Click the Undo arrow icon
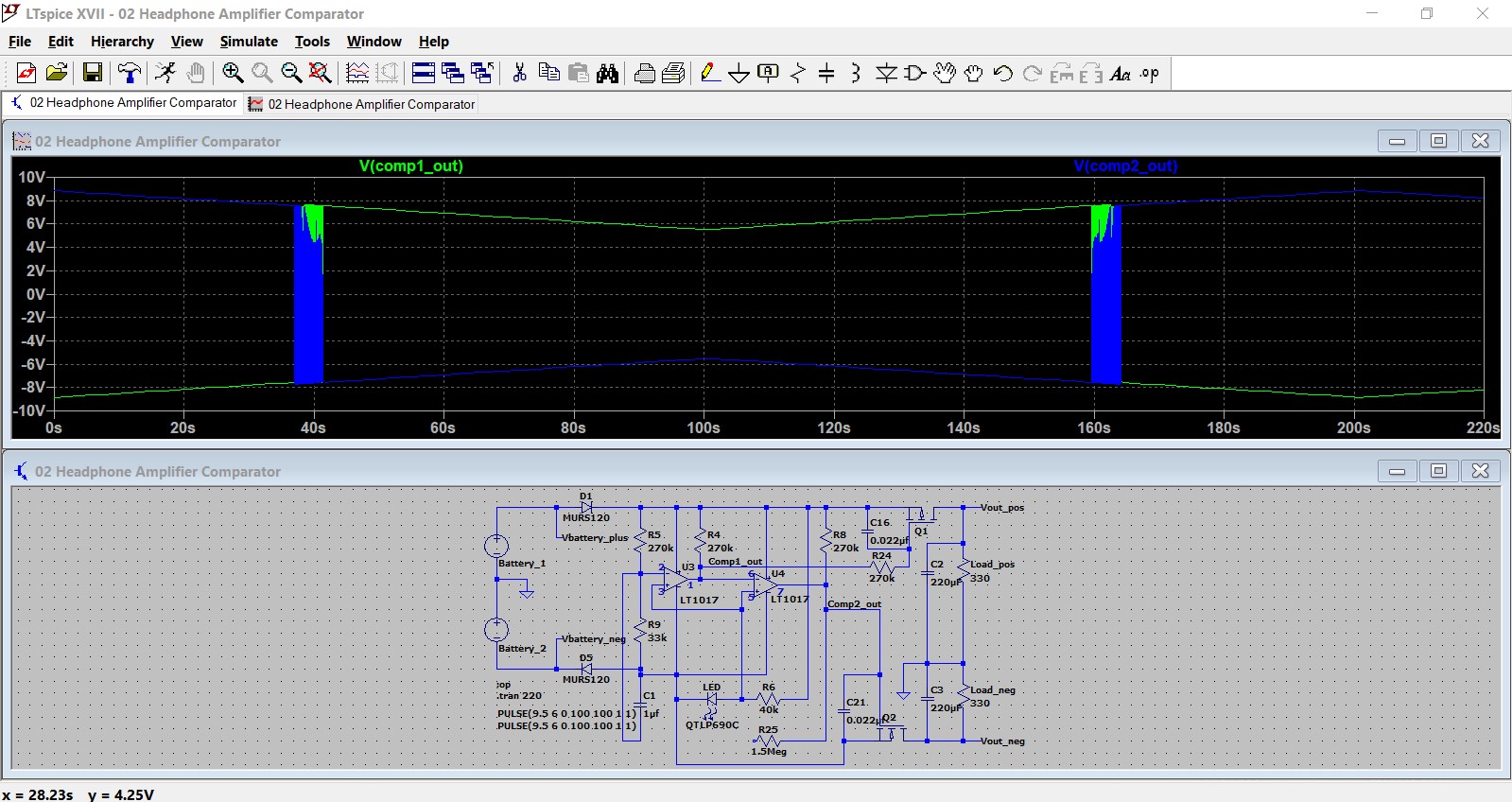 (x=1003, y=73)
